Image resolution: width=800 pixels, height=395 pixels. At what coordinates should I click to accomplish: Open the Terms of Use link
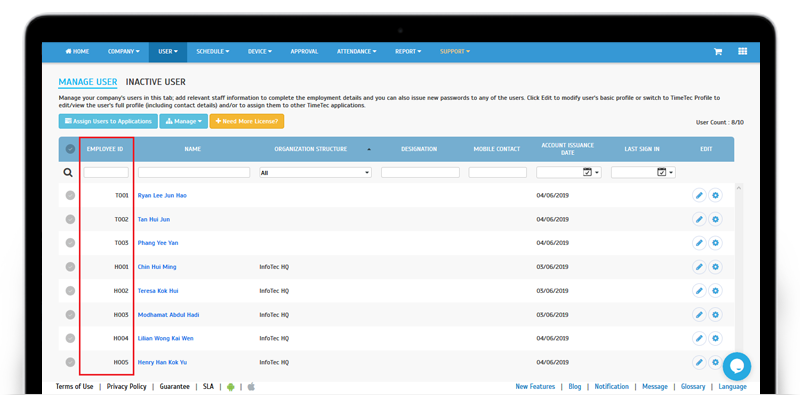74,387
